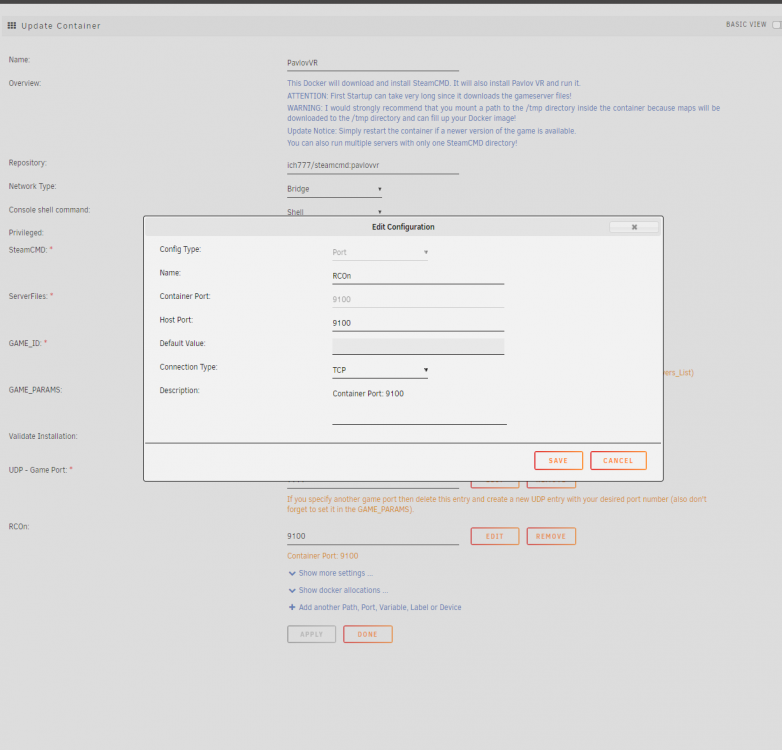
Task: Save the port configuration
Action: click(x=558, y=460)
